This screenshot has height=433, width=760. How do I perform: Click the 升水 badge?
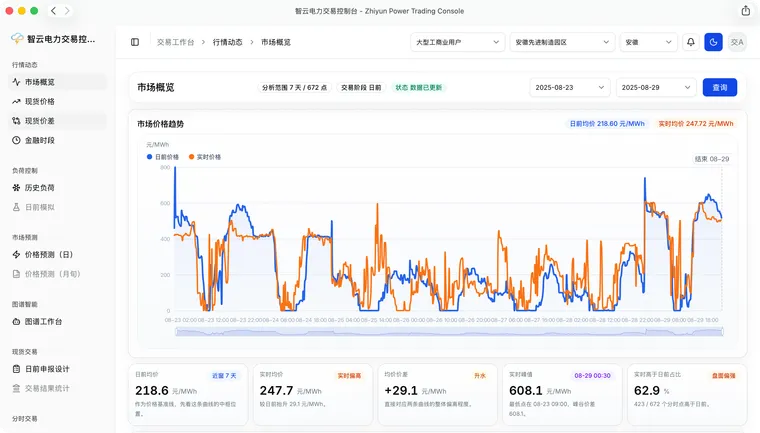480,376
